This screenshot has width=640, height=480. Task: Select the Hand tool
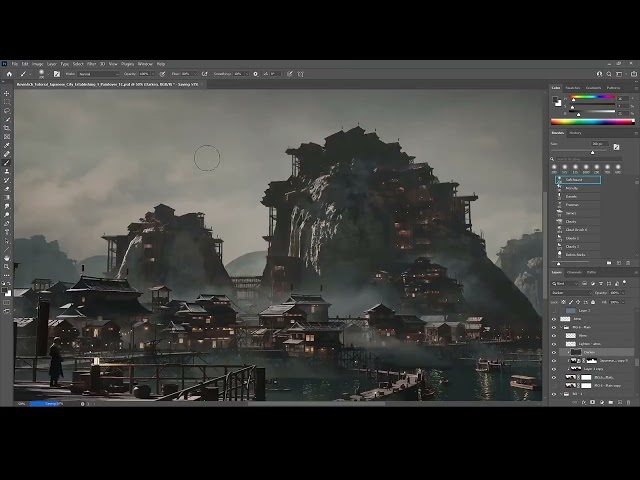point(7,258)
